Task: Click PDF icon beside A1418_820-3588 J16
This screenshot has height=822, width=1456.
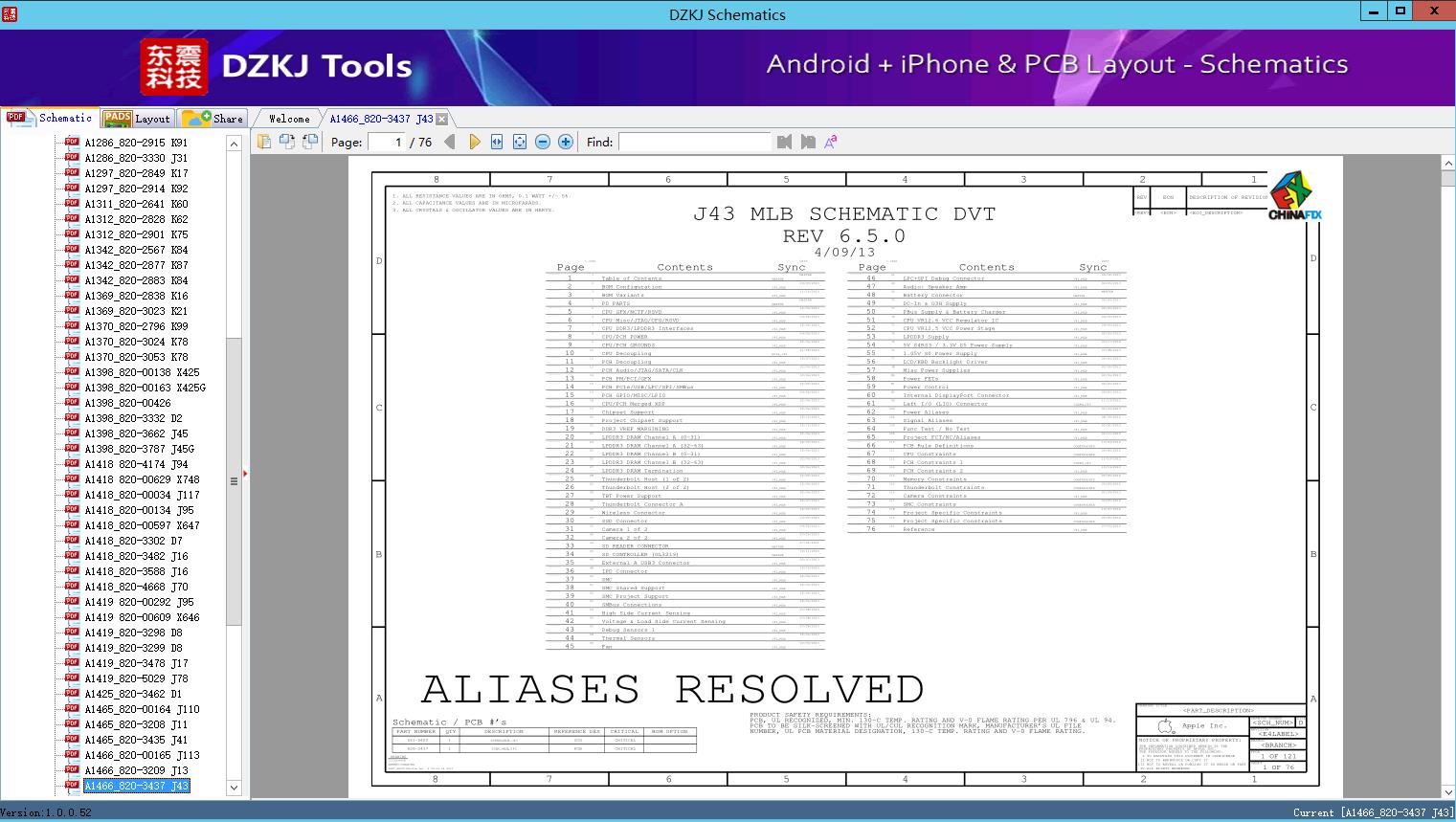Action: [x=72, y=570]
